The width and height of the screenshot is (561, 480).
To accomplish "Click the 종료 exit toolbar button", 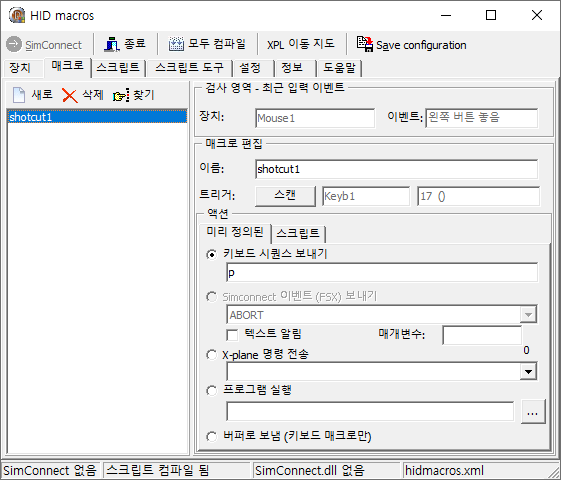I will pos(125,44).
